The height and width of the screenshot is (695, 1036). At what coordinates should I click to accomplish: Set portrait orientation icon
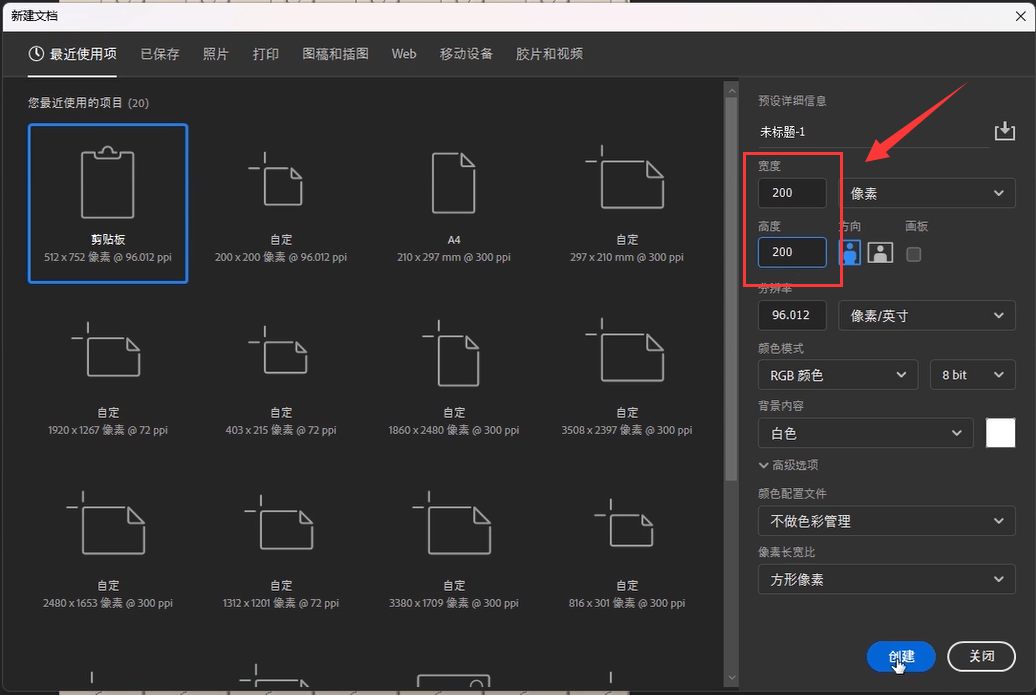(x=850, y=252)
